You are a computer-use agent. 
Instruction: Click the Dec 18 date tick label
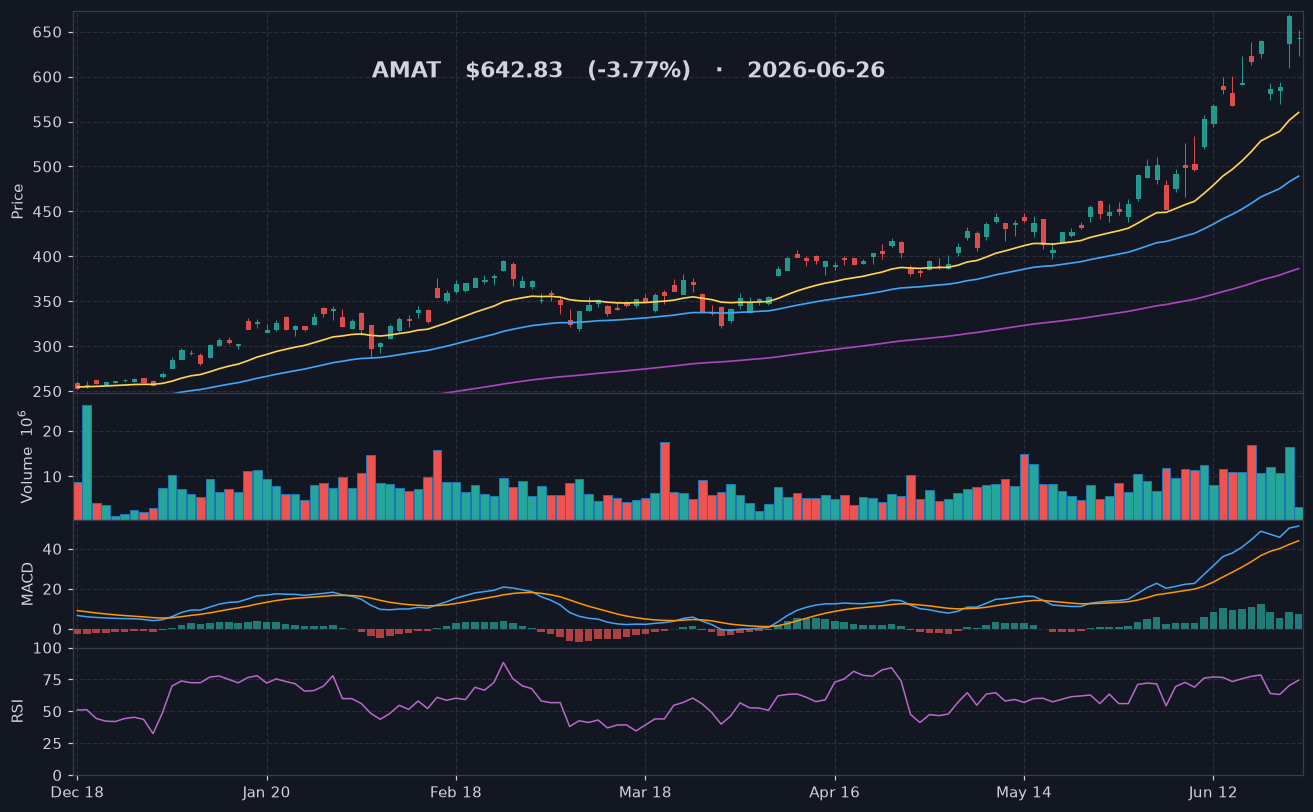(x=78, y=792)
